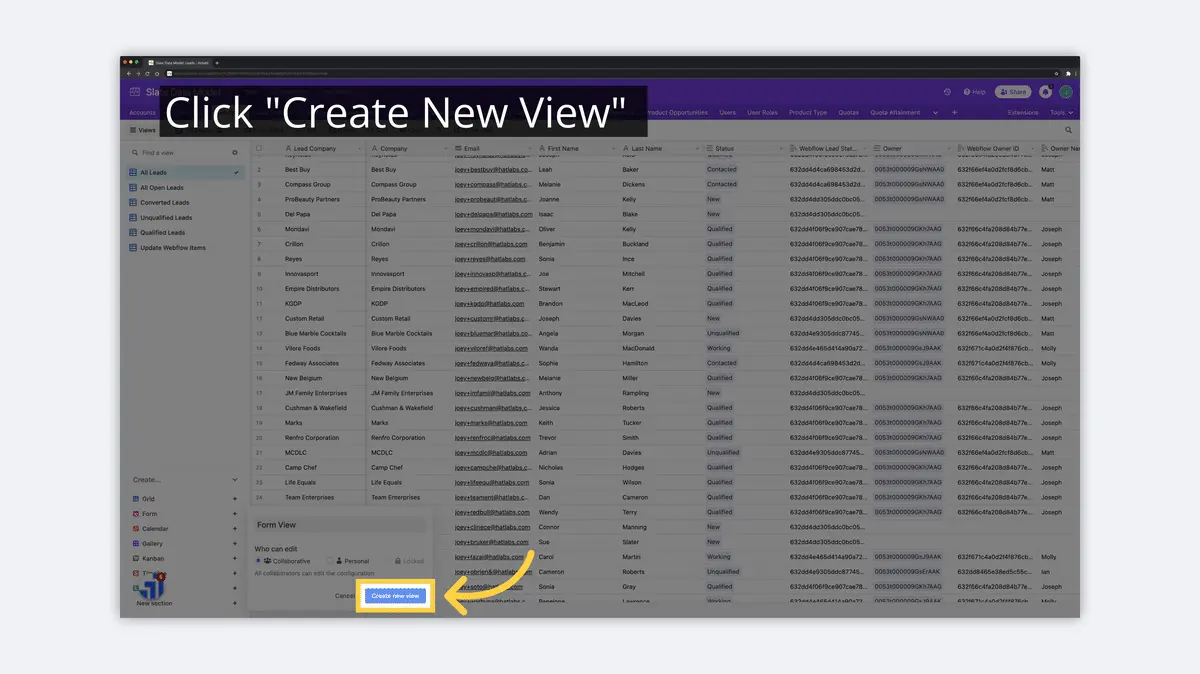This screenshot has height=674, width=1200.
Task: Click the email joey+bestbuy@hatlabs.co...
Action: pos(494,170)
